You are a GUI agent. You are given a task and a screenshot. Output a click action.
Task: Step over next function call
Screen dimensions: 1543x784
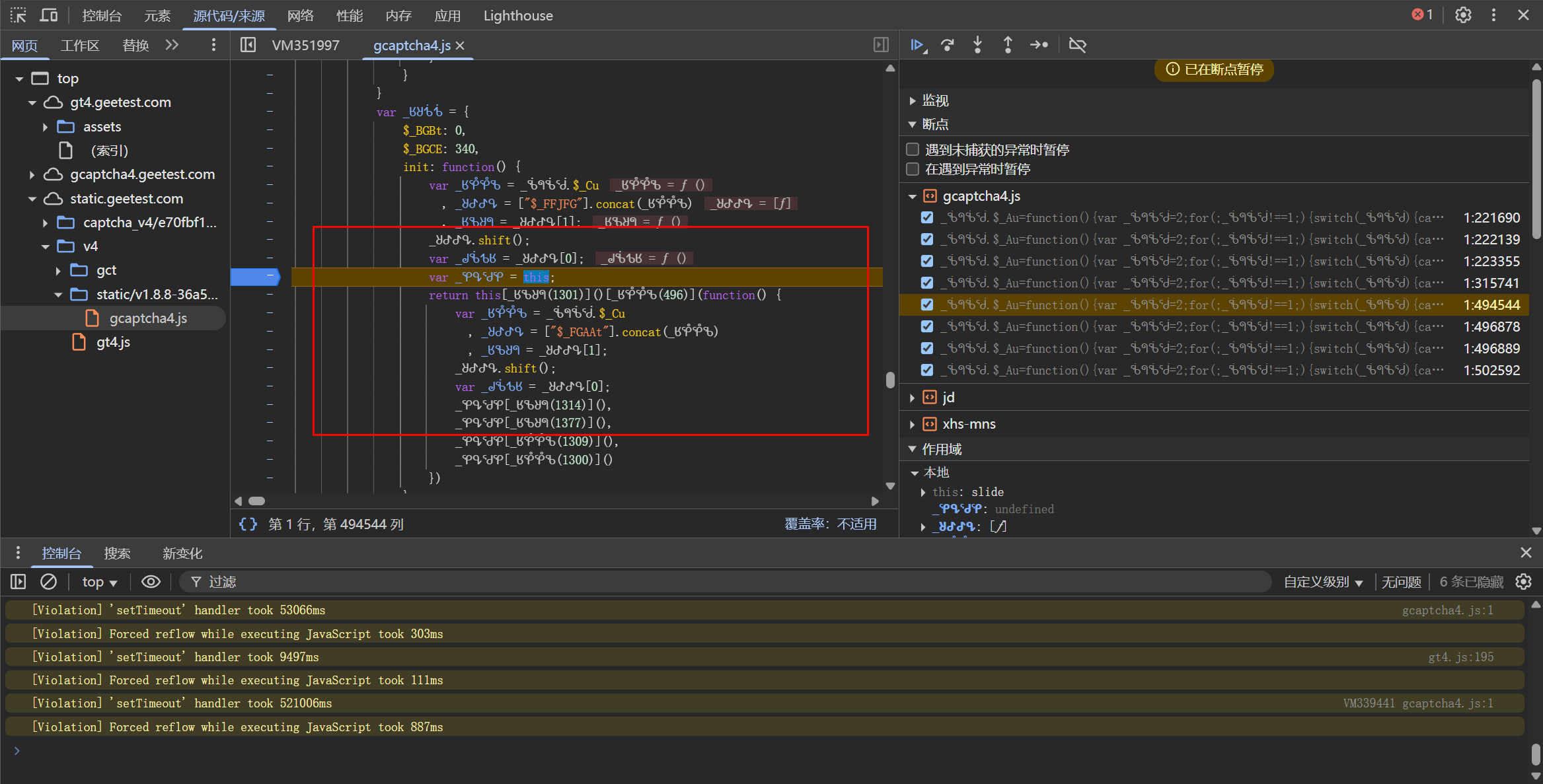[948, 45]
